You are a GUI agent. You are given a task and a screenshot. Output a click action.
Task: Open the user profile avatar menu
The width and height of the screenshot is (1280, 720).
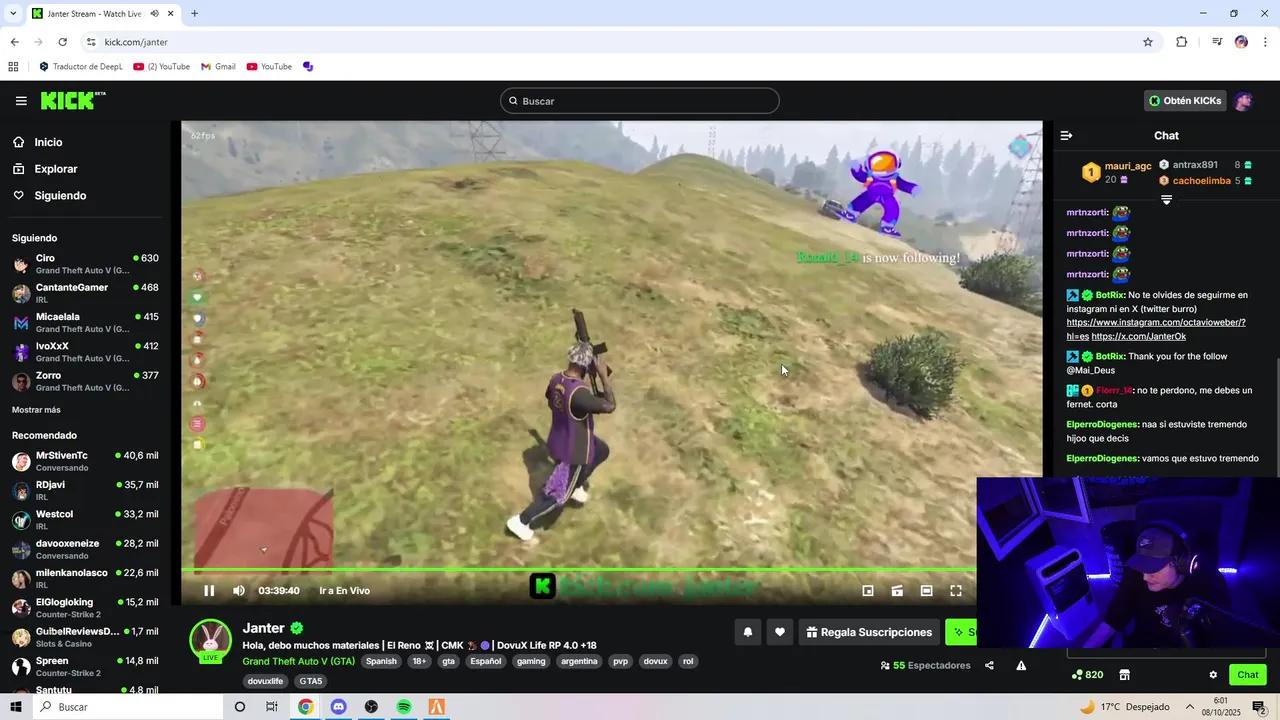(x=1244, y=101)
